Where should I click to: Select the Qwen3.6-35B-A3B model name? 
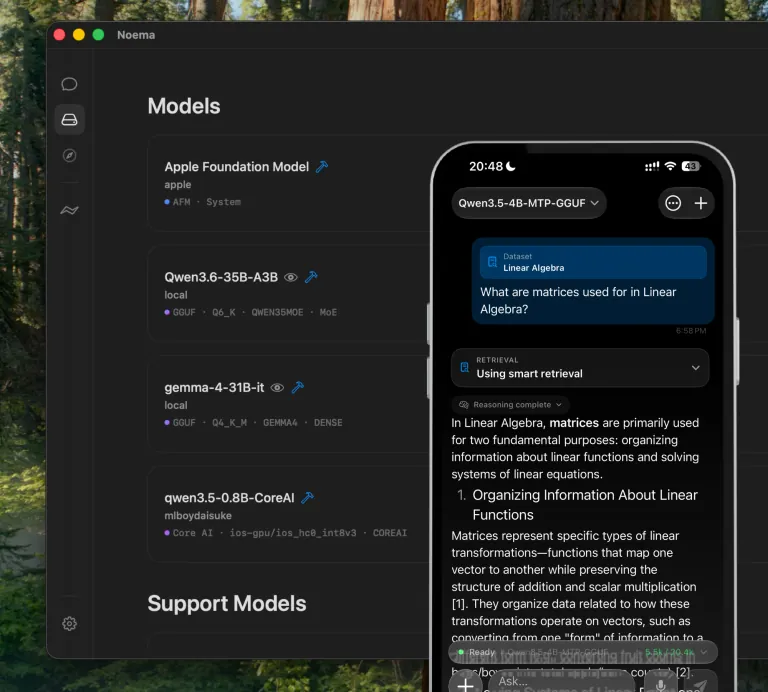(x=221, y=277)
